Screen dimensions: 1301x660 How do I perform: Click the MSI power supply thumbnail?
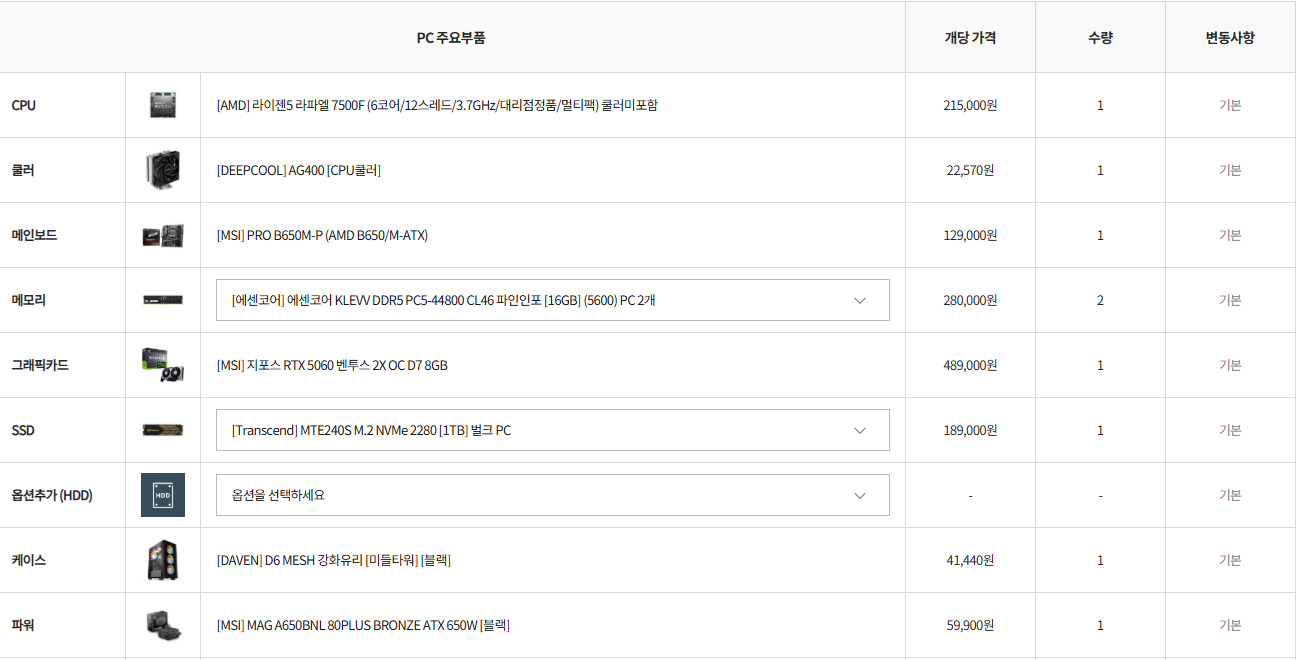point(163,625)
